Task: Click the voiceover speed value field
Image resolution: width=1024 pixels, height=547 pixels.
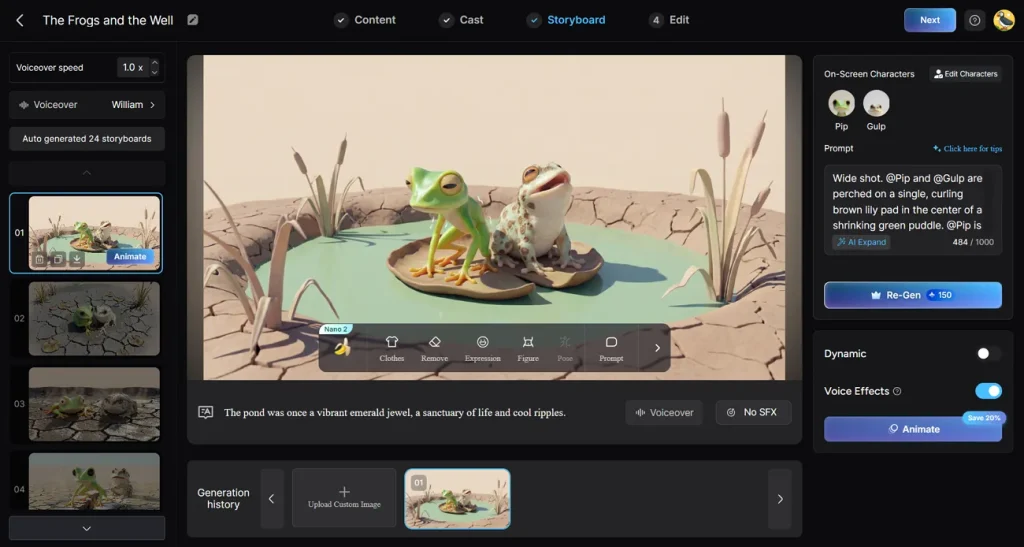Action: point(133,67)
